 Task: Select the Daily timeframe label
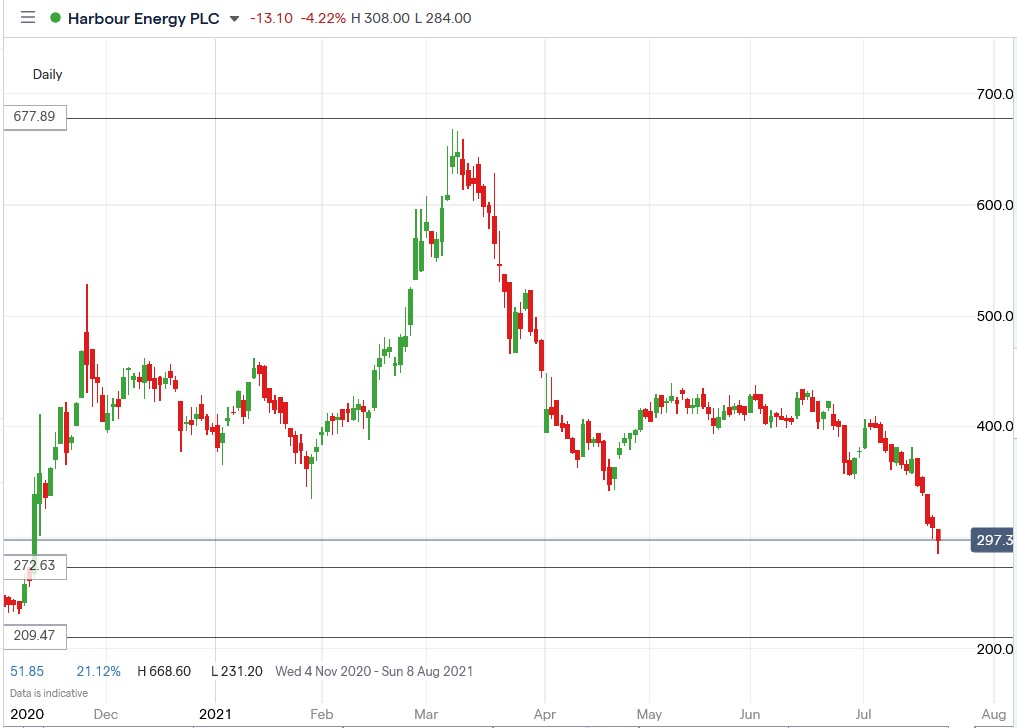pyautogui.click(x=47, y=74)
